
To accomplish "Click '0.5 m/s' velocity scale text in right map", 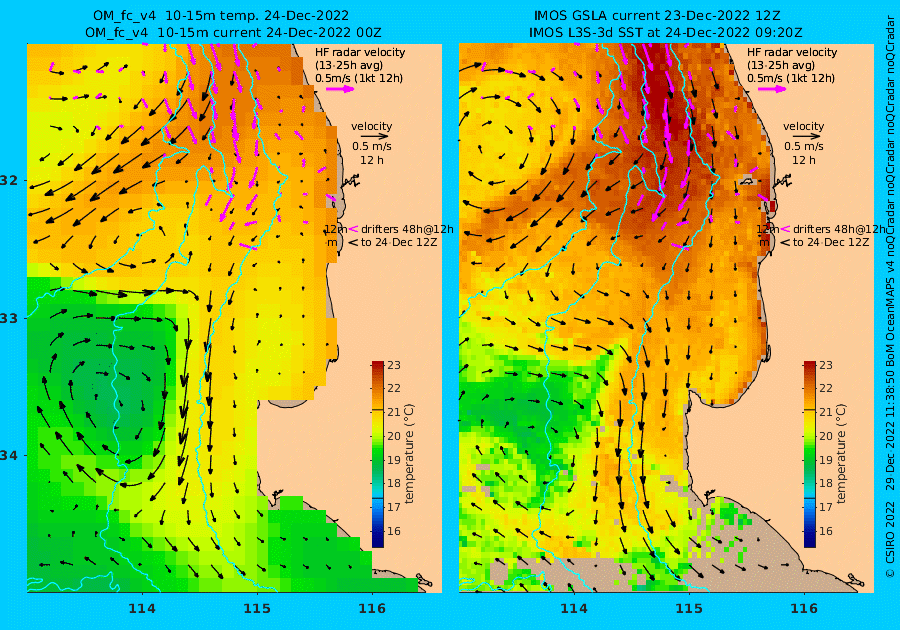I will pos(804,147).
